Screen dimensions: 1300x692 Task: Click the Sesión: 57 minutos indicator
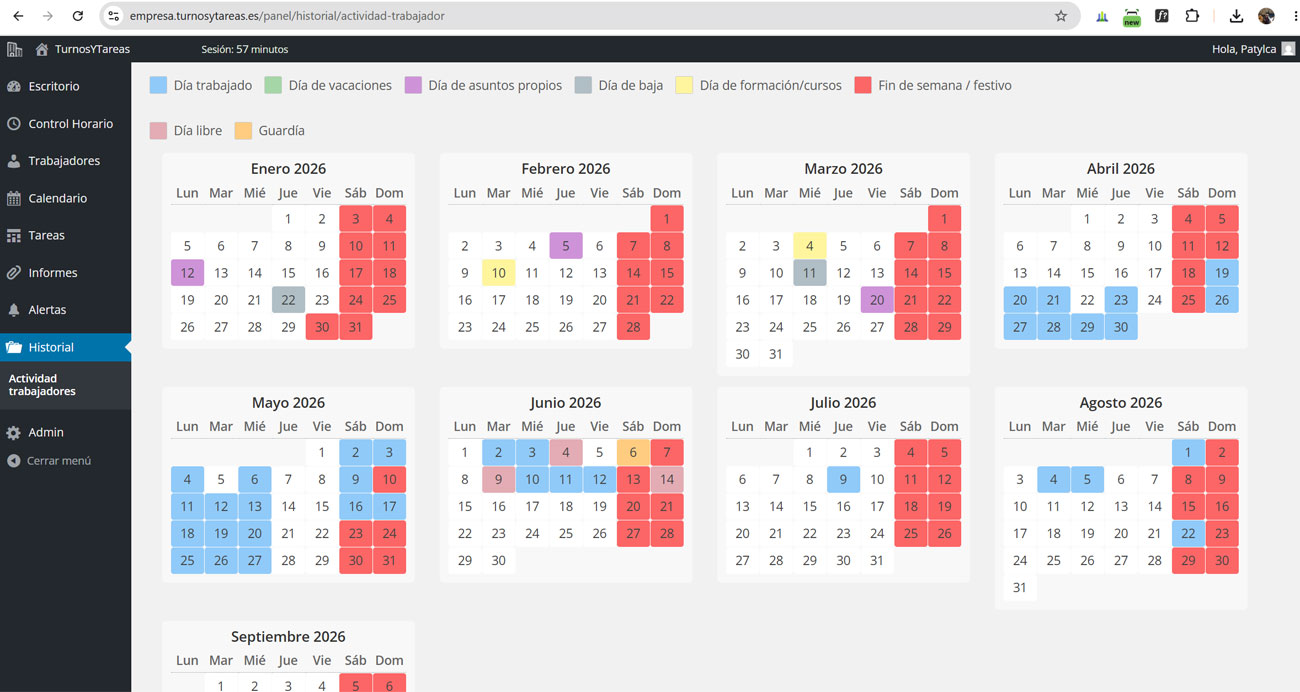point(244,49)
